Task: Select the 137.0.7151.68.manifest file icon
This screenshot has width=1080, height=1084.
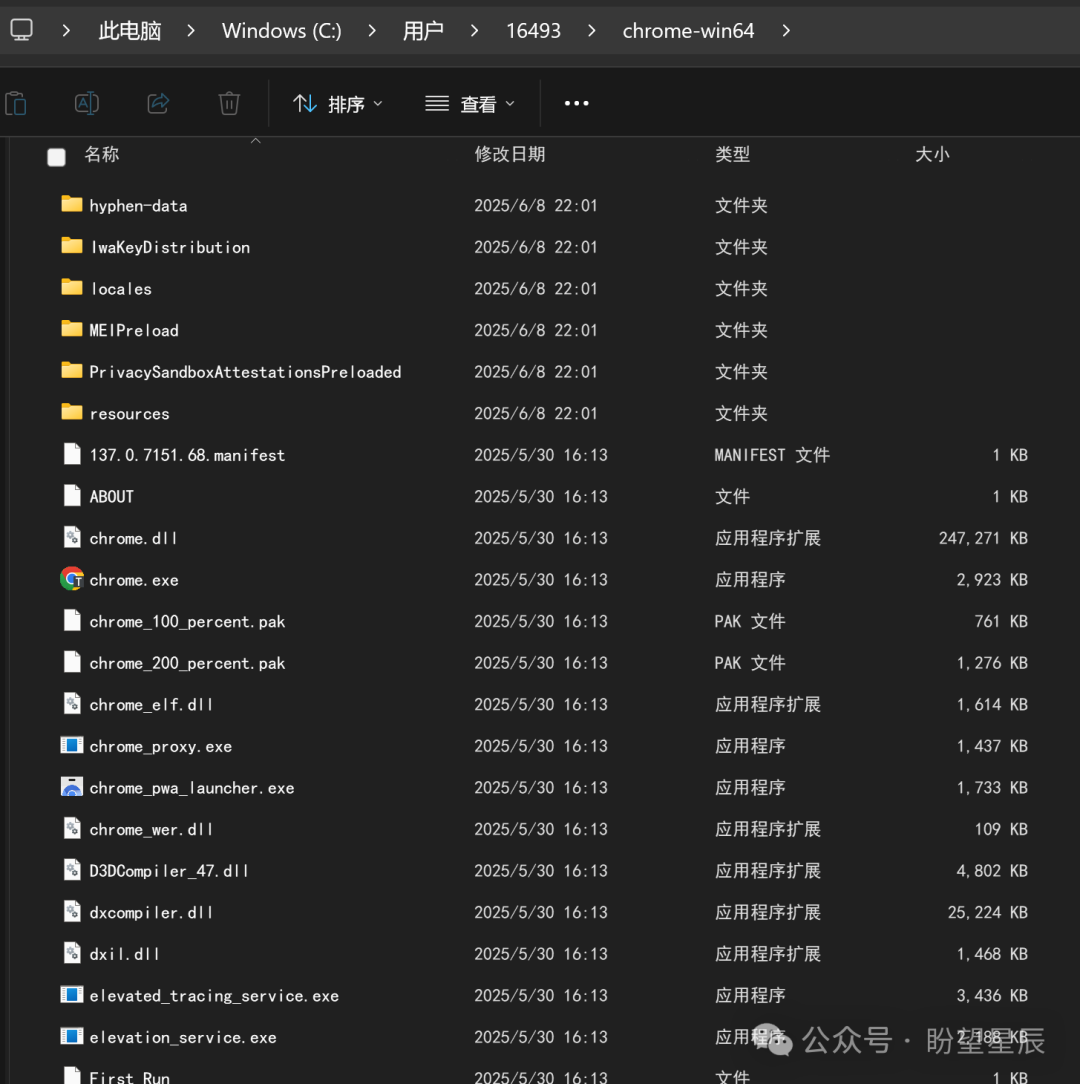Action: click(x=72, y=454)
